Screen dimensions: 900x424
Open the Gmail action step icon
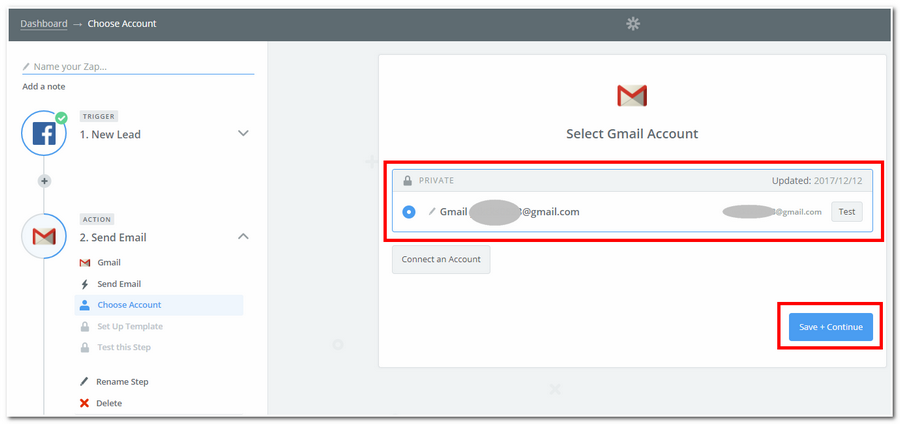44,236
